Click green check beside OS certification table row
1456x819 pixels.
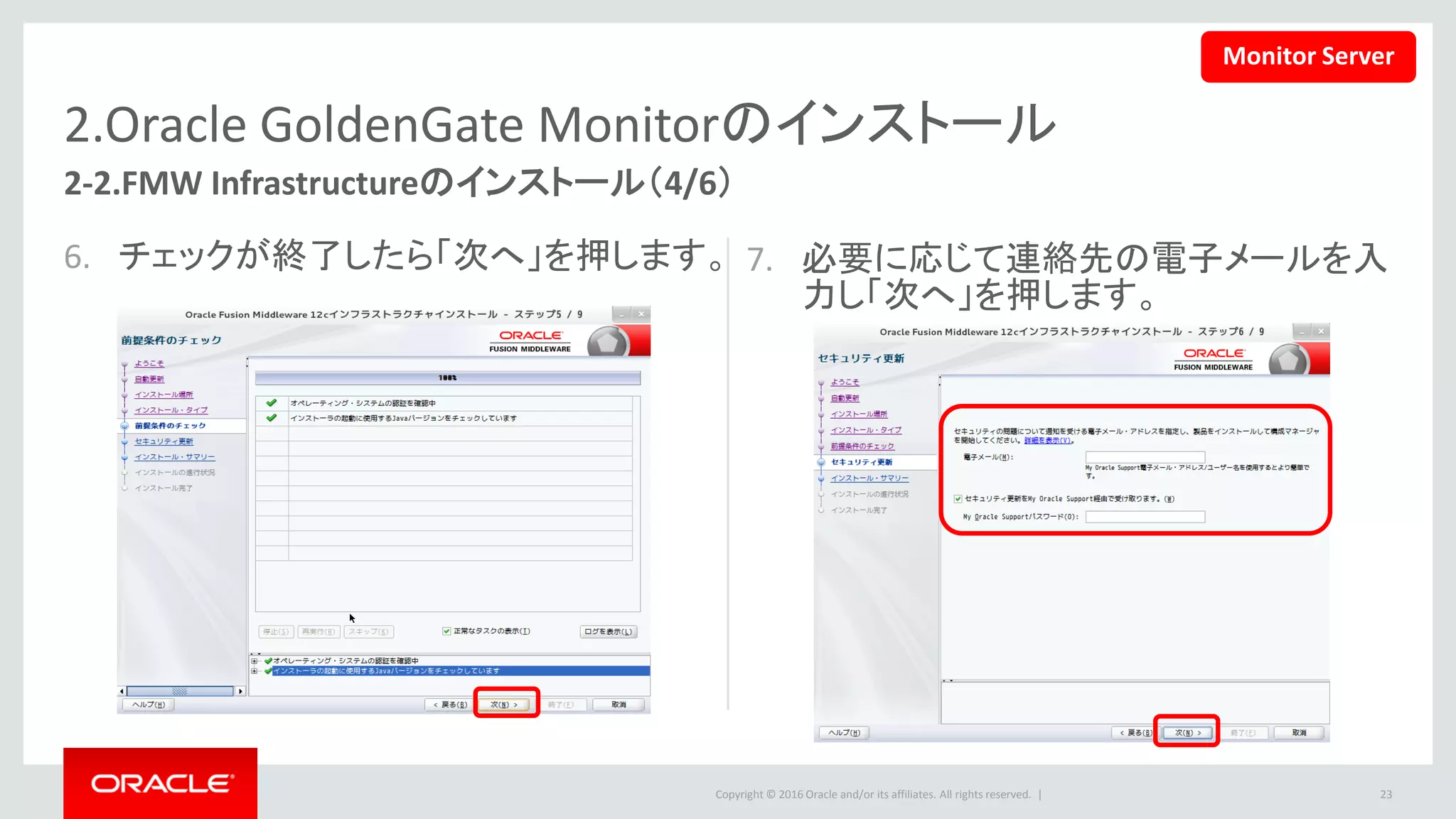271,403
